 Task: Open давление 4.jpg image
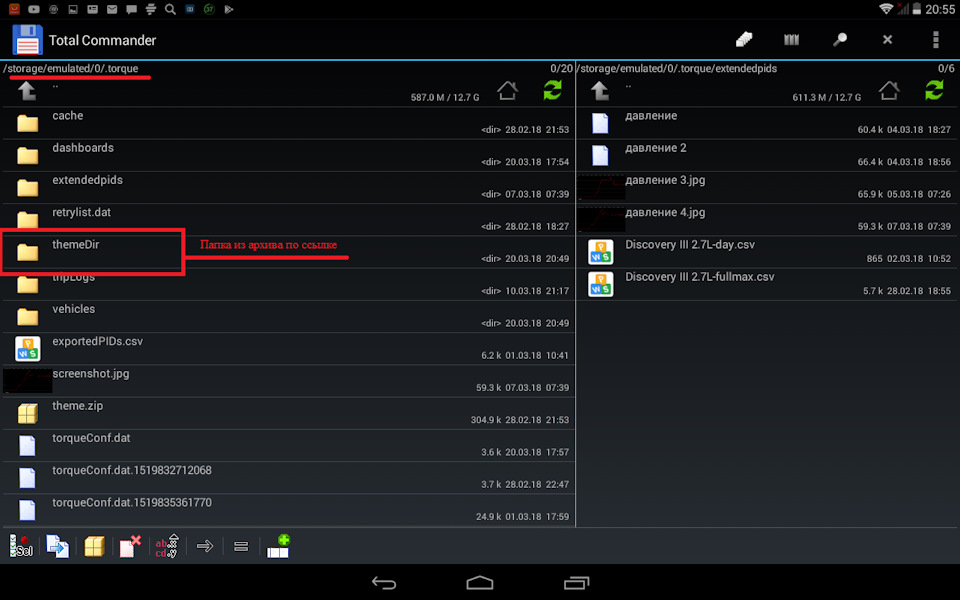point(768,220)
